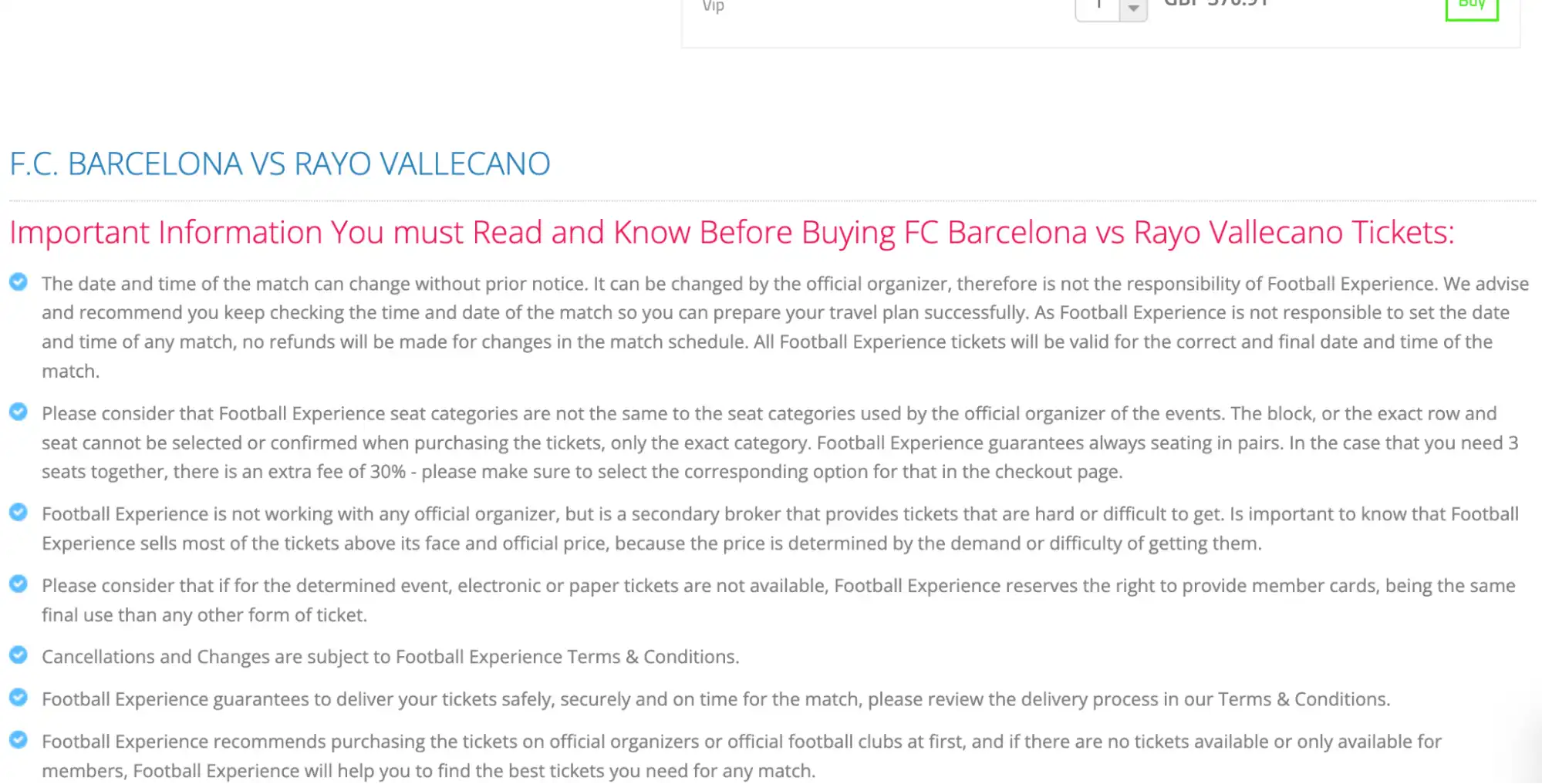The image size is (1542, 784).
Task: Select the check icon beside delivery guarantee note
Action: tap(19, 697)
